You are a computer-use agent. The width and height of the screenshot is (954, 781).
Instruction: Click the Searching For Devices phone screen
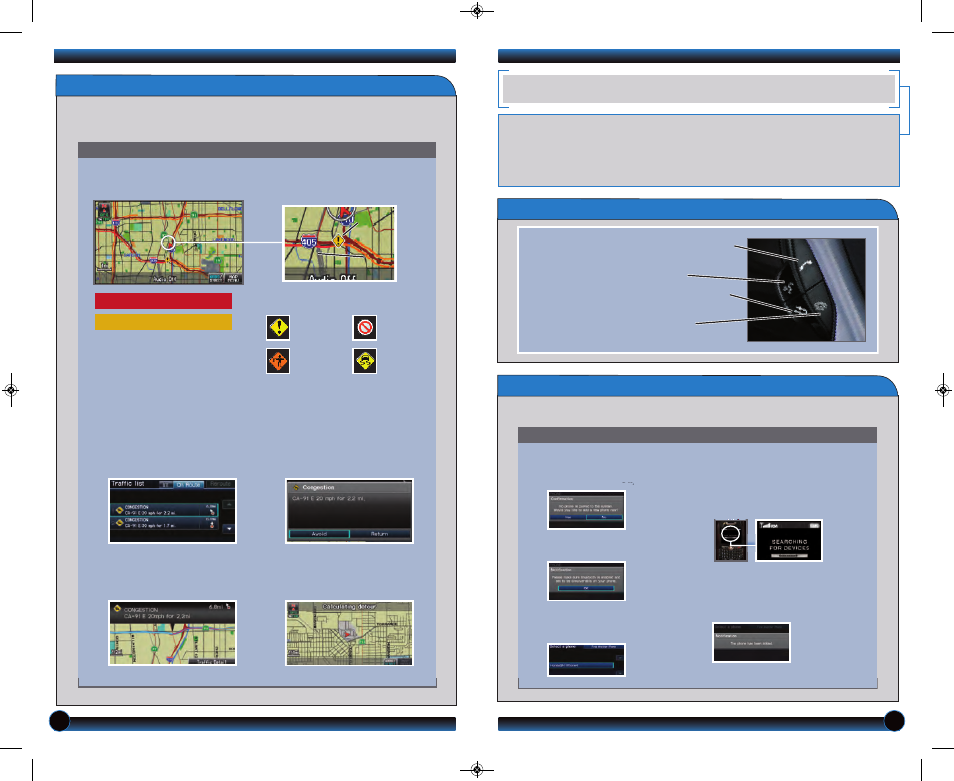click(789, 540)
